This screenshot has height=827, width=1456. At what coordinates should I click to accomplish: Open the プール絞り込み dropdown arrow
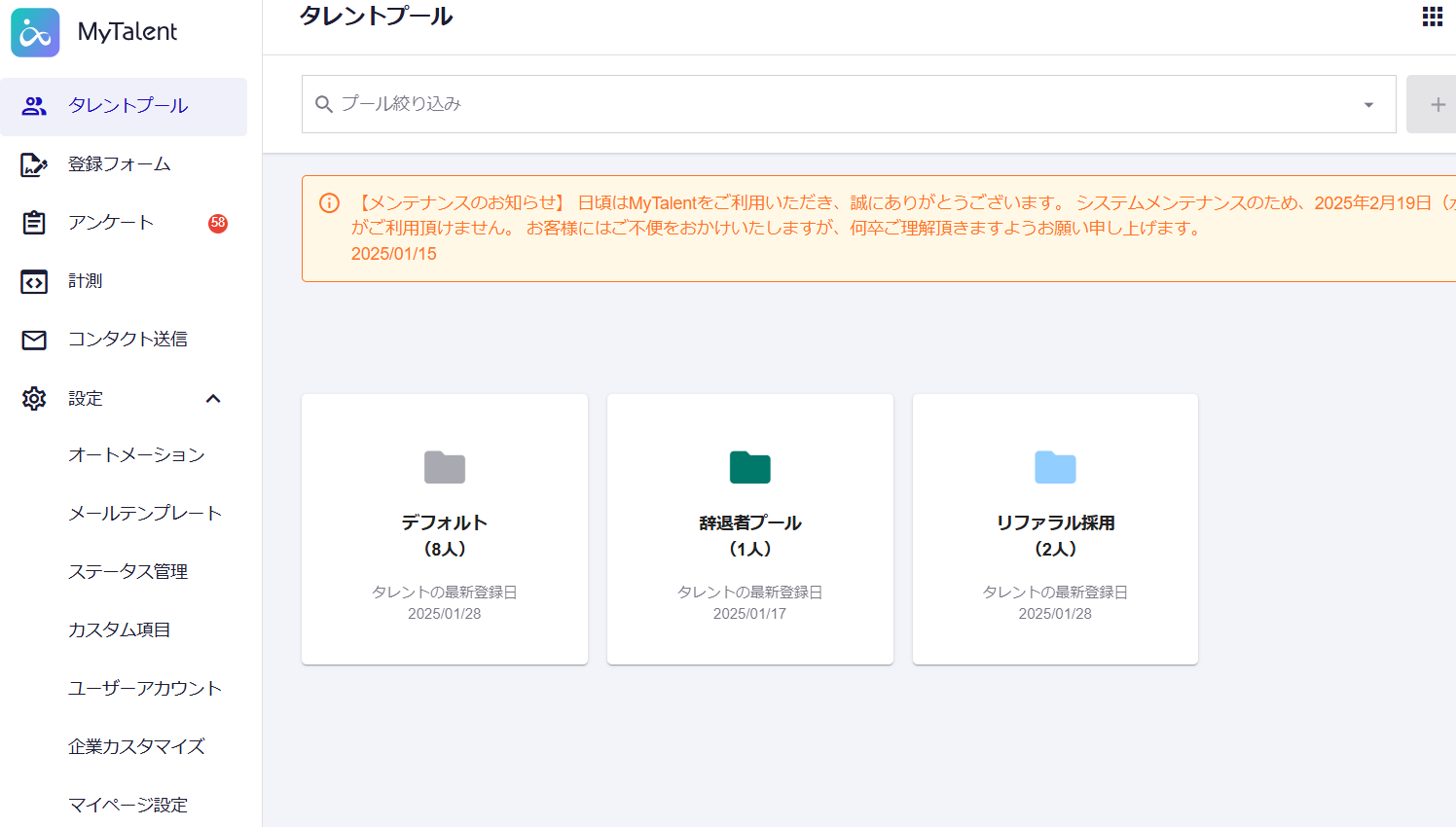tap(1368, 104)
